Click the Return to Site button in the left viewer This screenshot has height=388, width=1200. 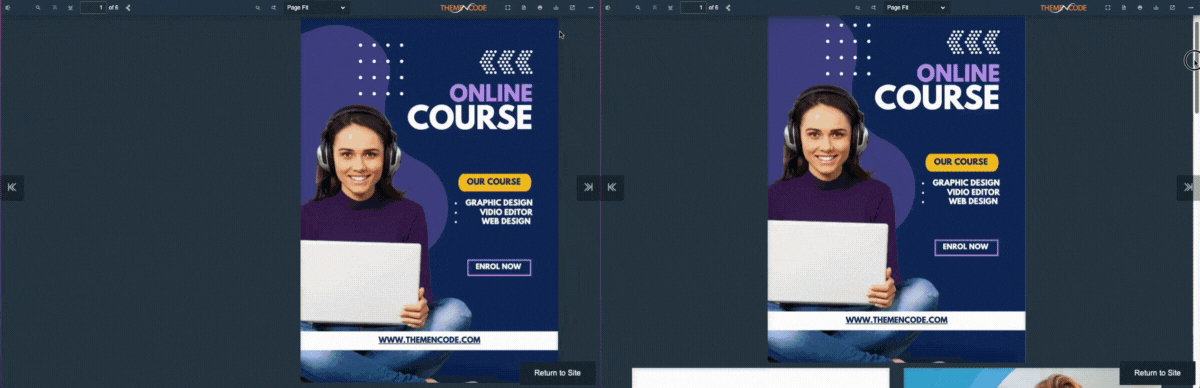click(557, 373)
